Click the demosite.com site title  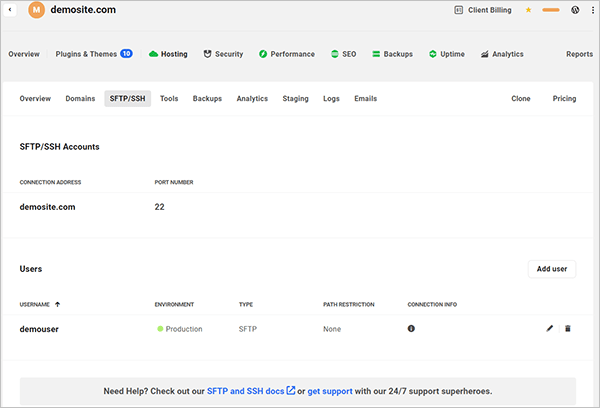[x=83, y=10]
